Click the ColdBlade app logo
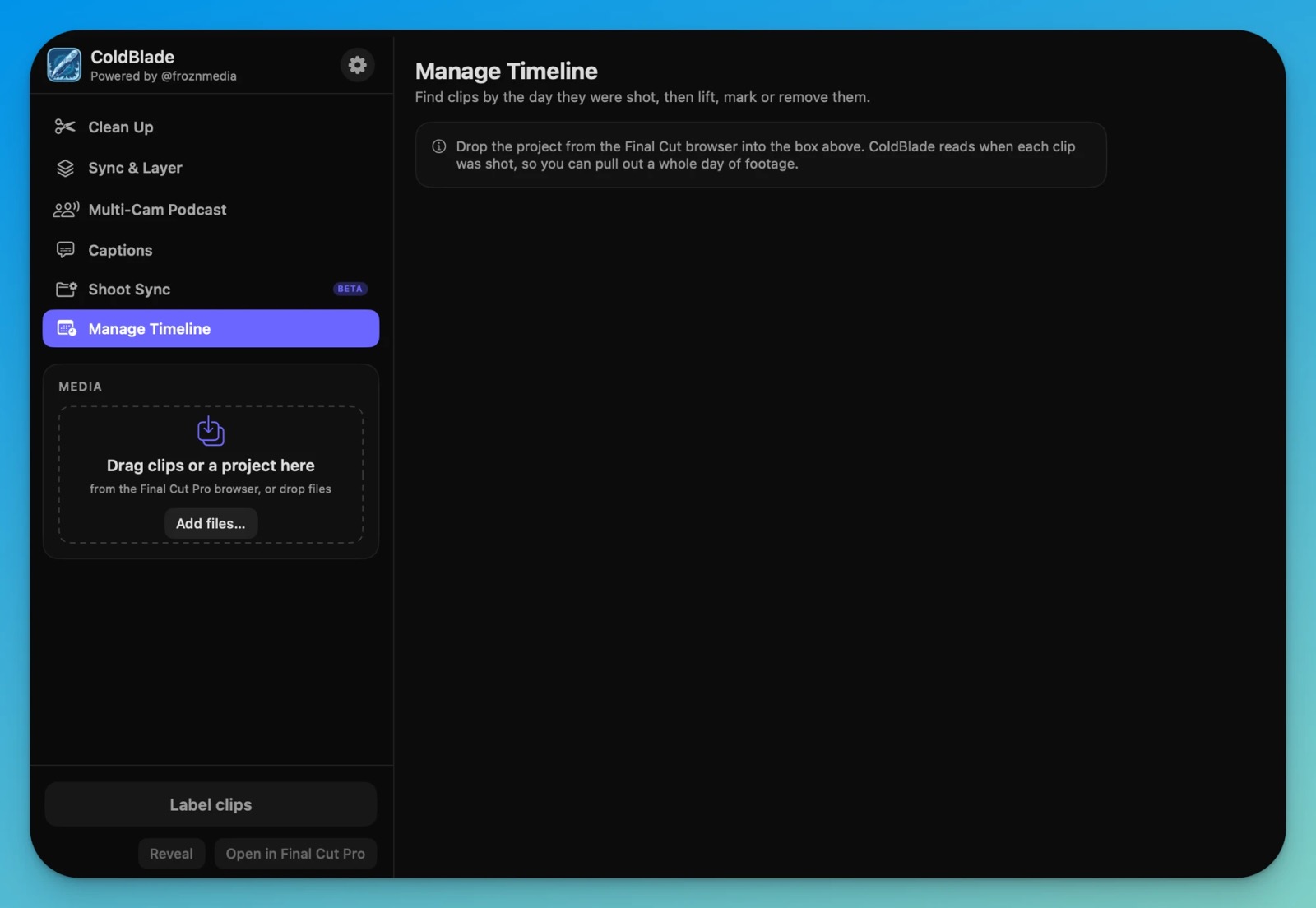The height and width of the screenshot is (908, 1316). pyautogui.click(x=64, y=65)
